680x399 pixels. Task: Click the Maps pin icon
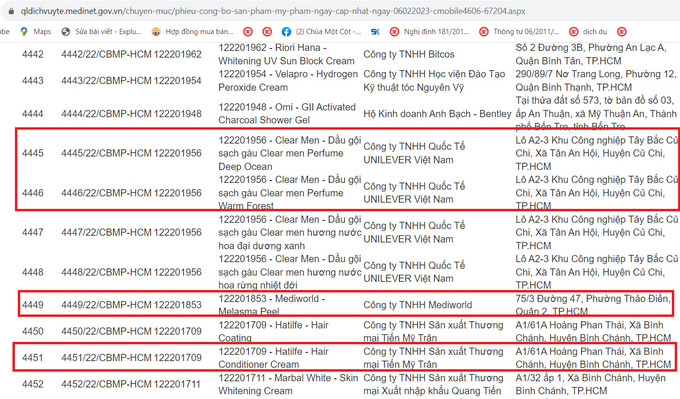point(24,32)
